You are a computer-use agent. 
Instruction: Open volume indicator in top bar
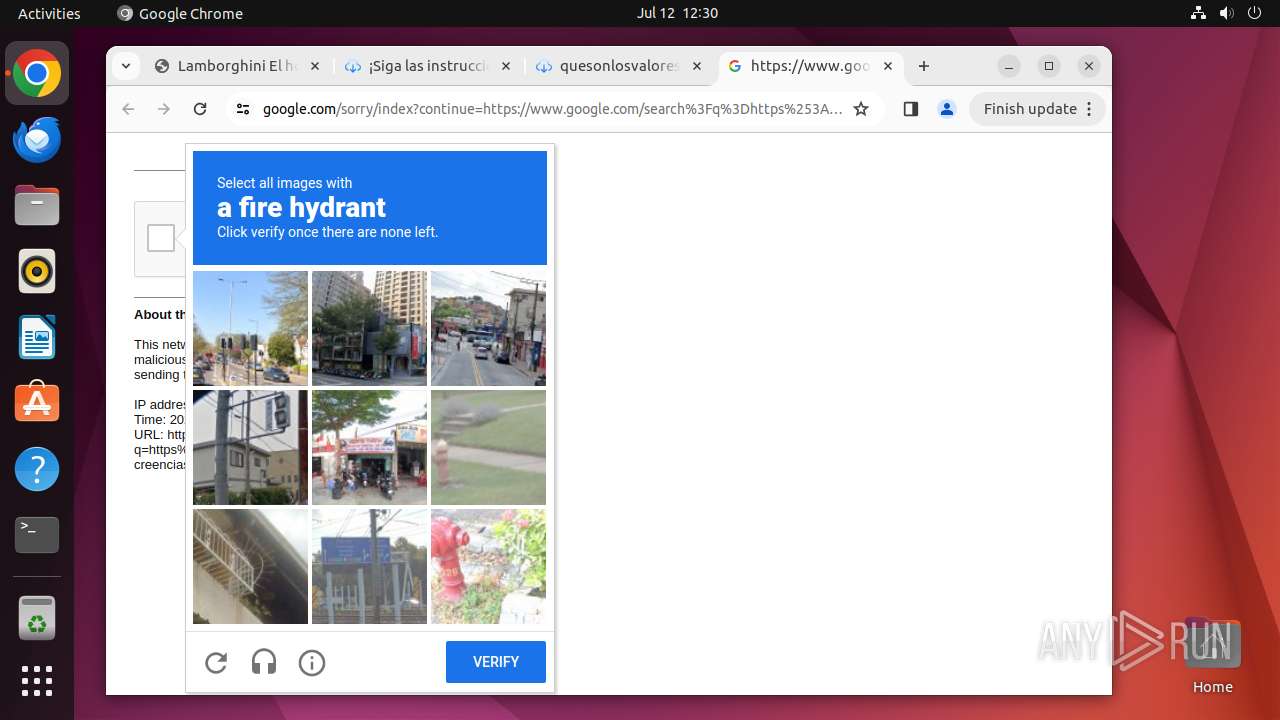[1226, 13]
